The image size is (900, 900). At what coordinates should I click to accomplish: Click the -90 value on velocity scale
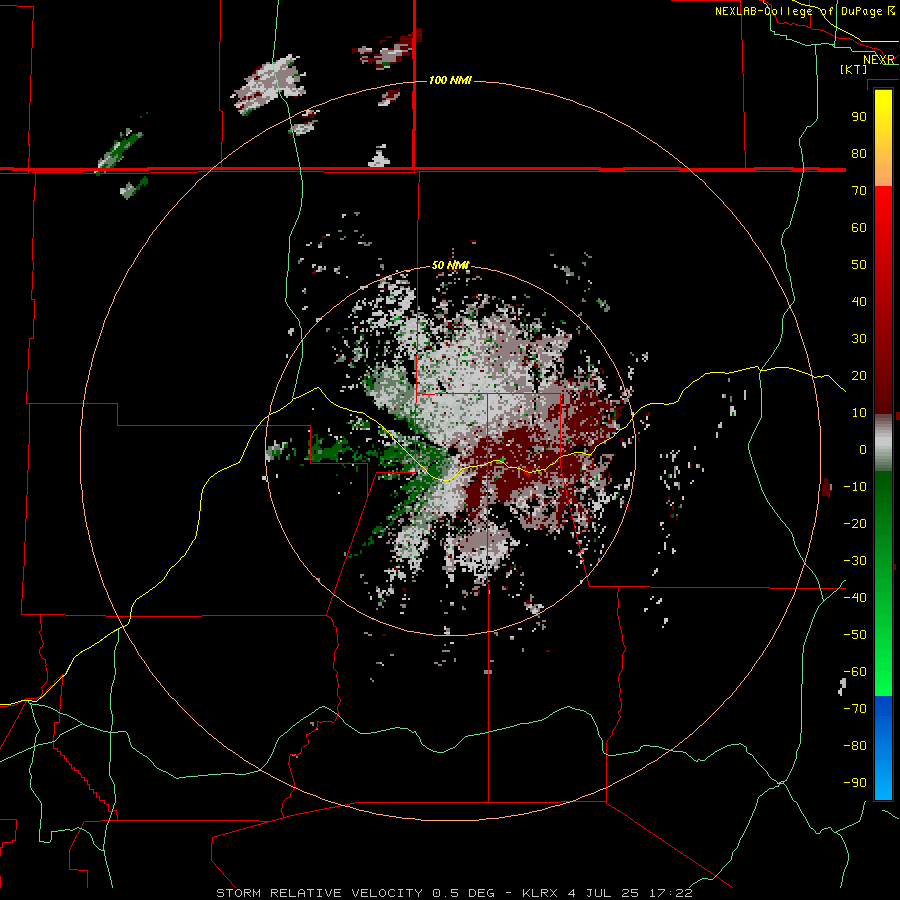pos(855,783)
